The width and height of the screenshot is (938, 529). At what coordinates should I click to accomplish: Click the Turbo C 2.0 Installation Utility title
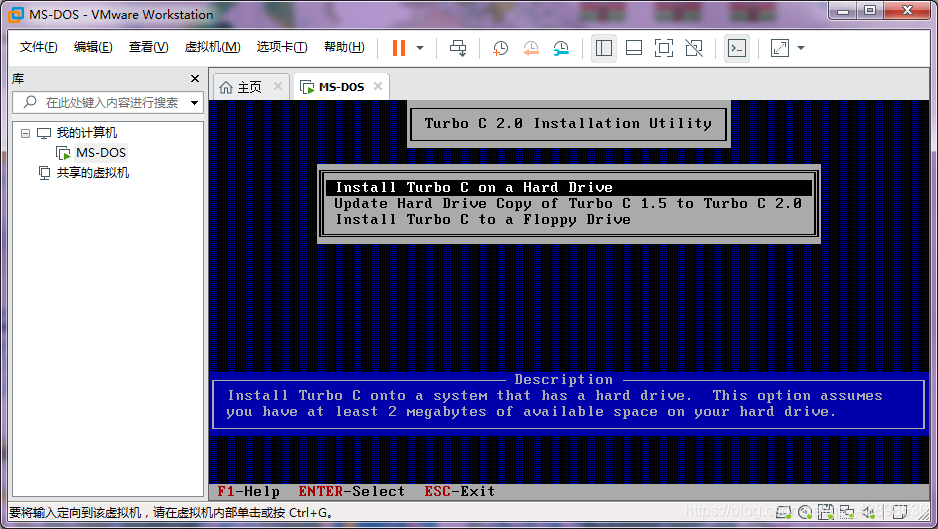click(568, 123)
